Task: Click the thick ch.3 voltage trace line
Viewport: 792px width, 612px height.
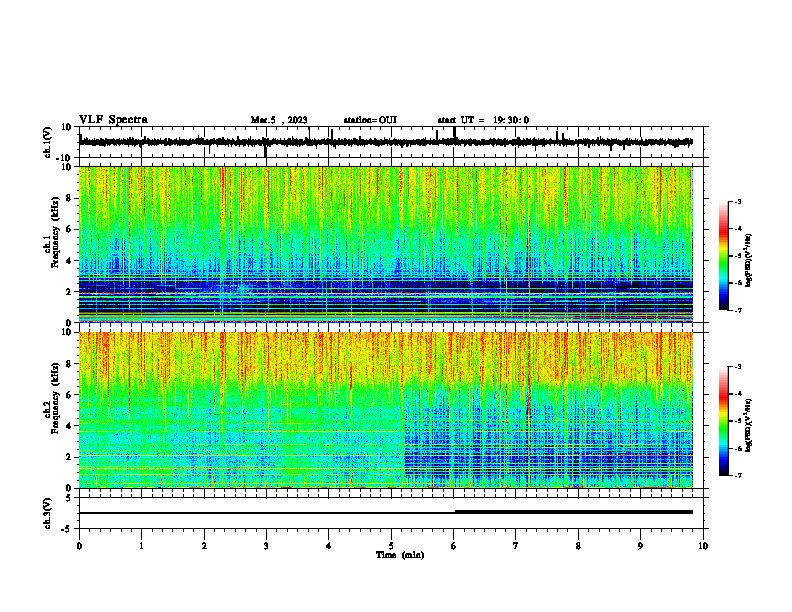Action: click(574, 512)
